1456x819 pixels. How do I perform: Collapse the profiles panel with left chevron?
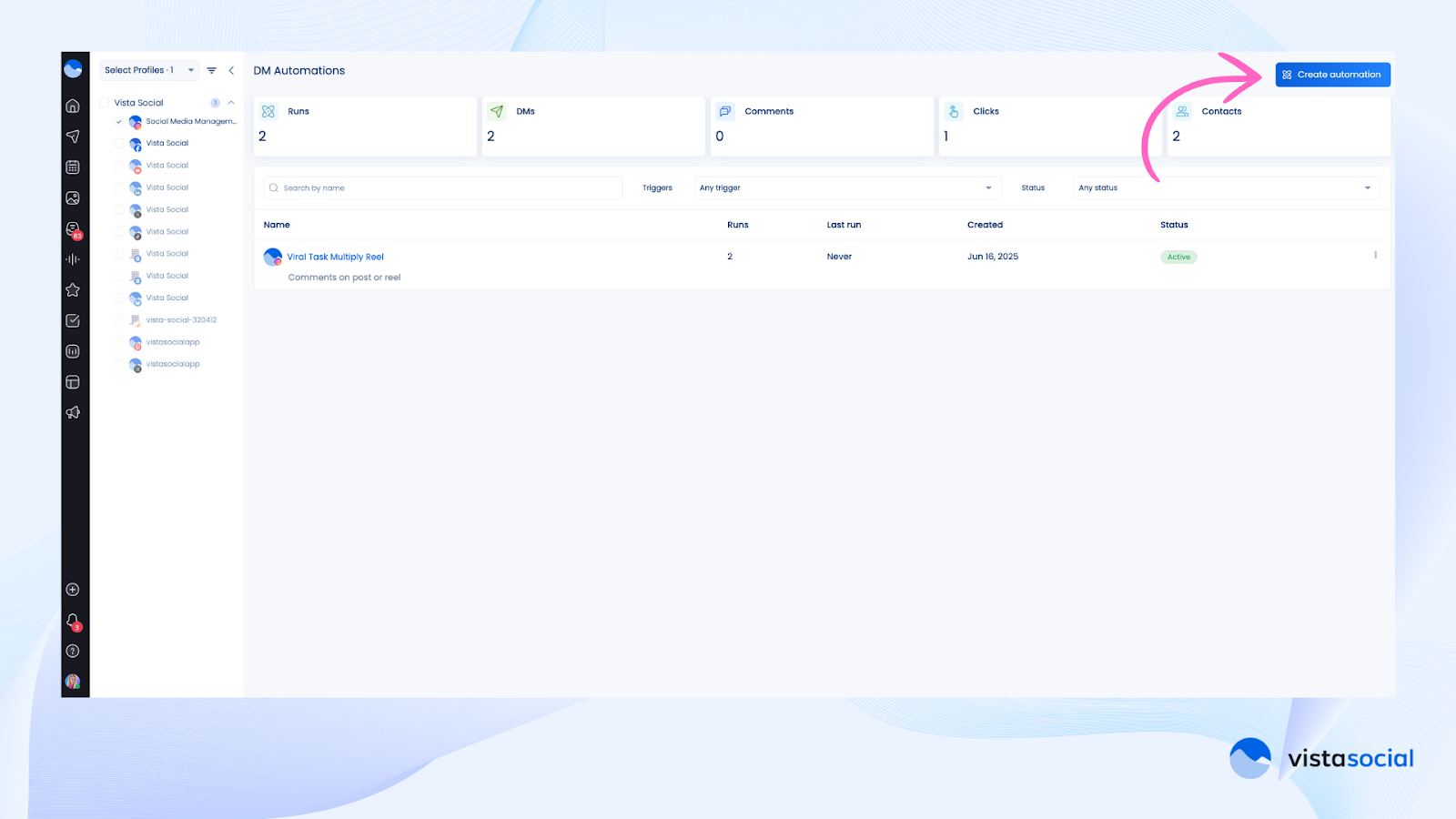231,70
